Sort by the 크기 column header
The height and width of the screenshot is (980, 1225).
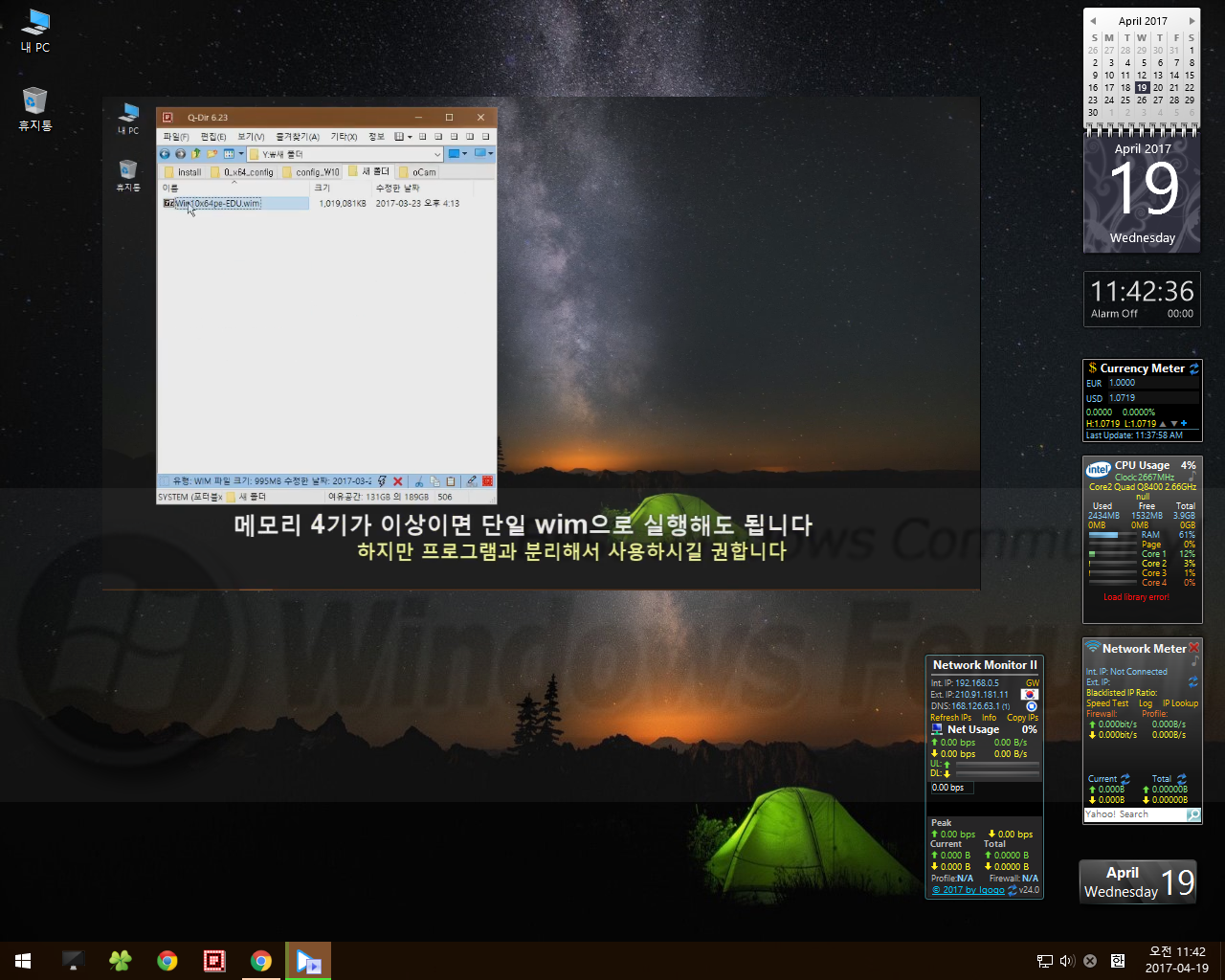(x=341, y=188)
